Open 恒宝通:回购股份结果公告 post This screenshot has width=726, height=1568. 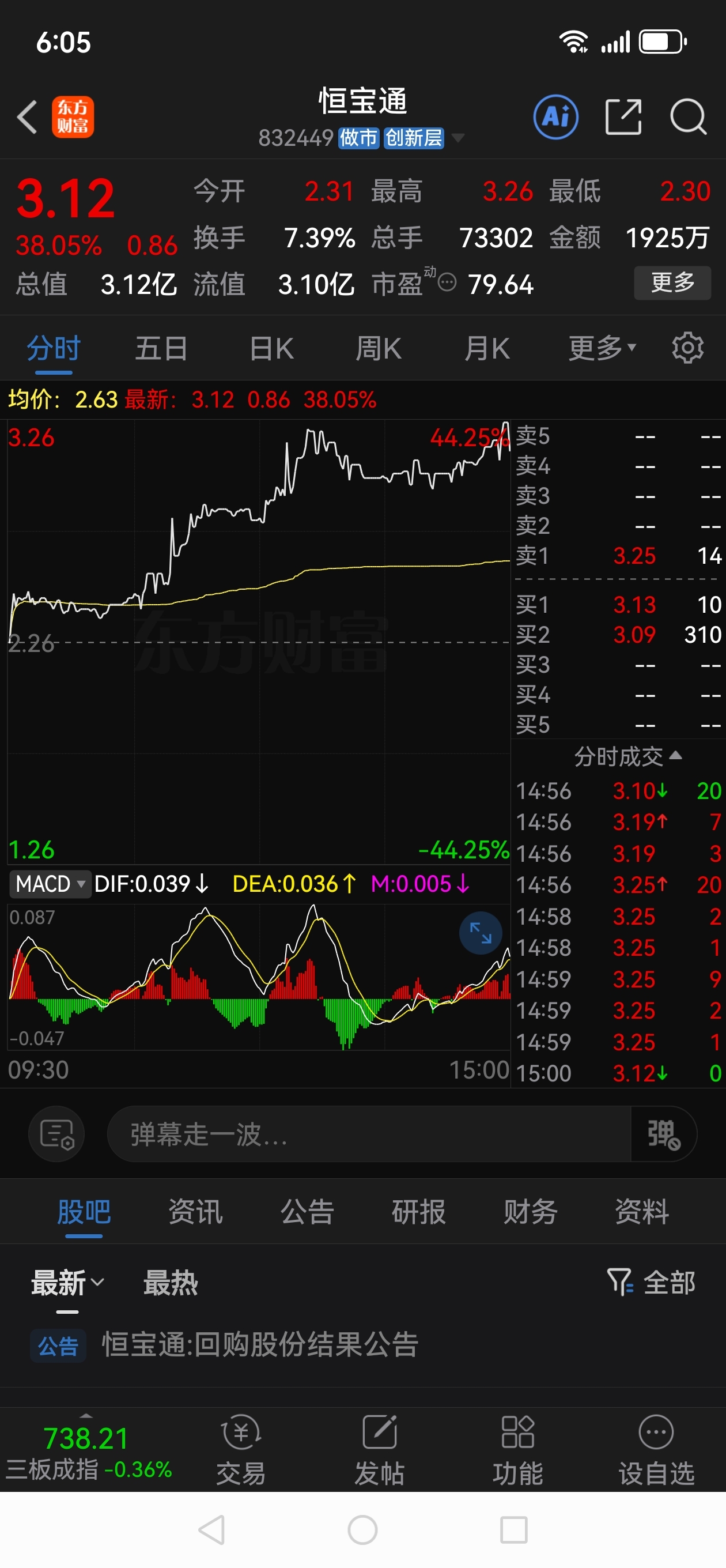[x=260, y=1344]
